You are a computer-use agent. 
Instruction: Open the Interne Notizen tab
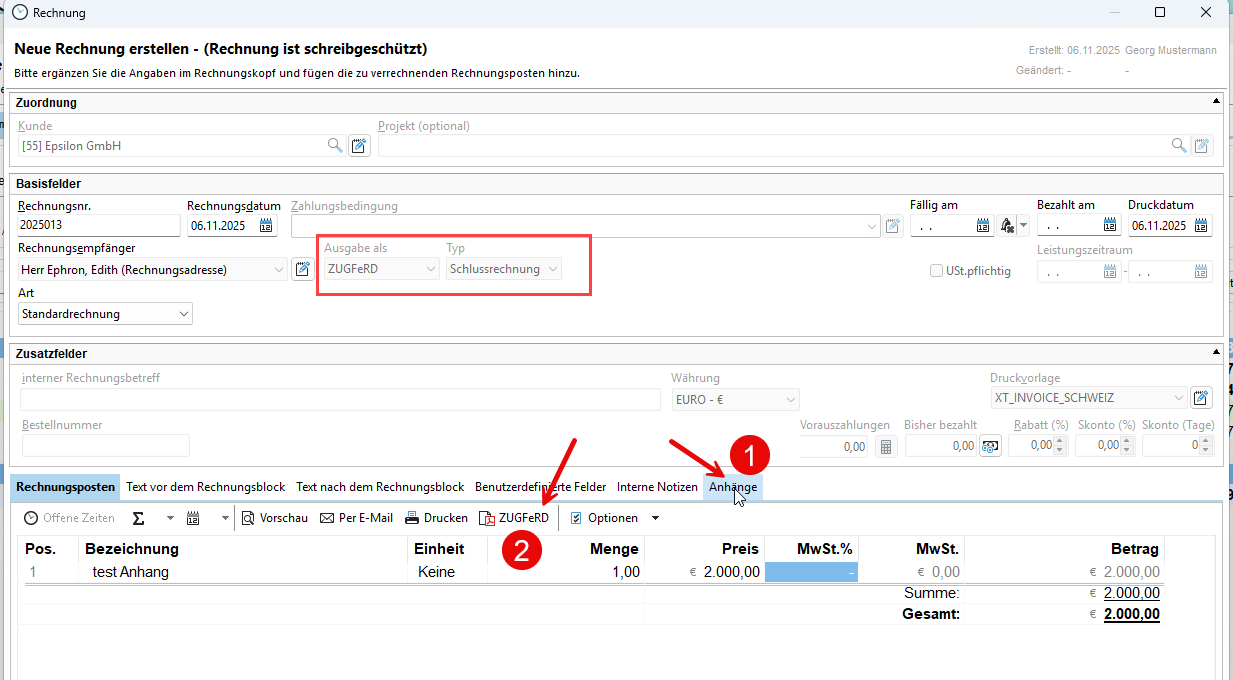(657, 487)
